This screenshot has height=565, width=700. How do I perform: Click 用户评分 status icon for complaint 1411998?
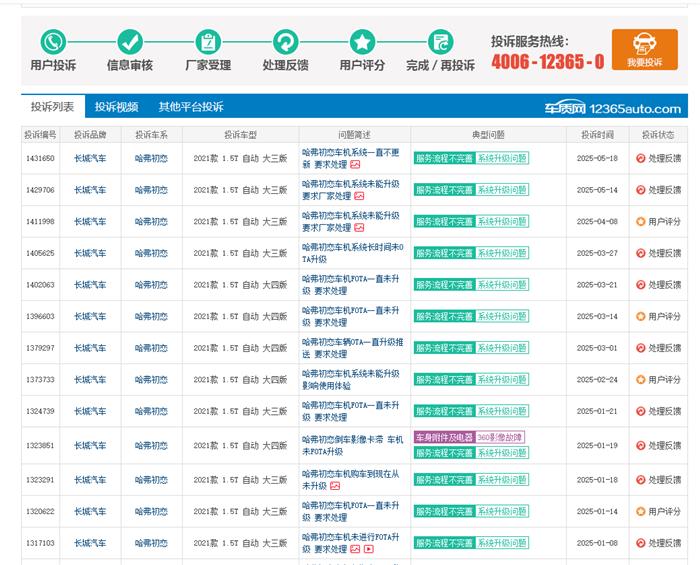(641, 222)
